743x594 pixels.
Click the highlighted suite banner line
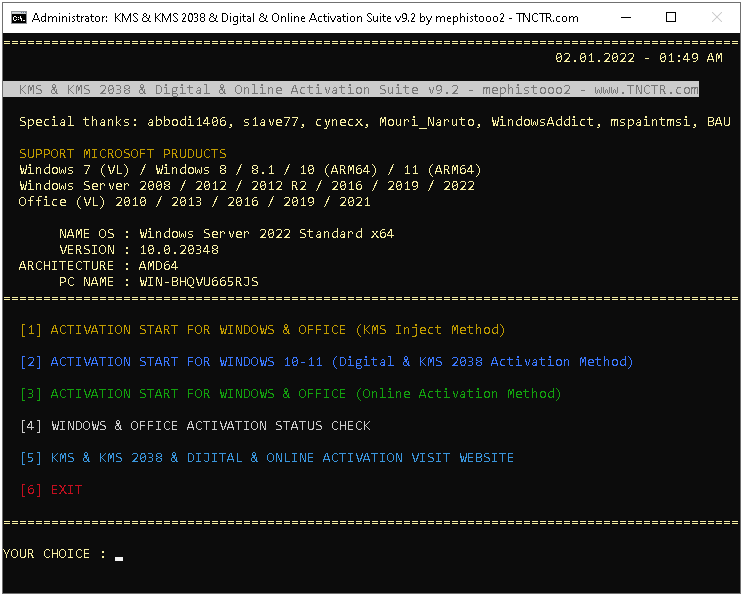(351, 90)
